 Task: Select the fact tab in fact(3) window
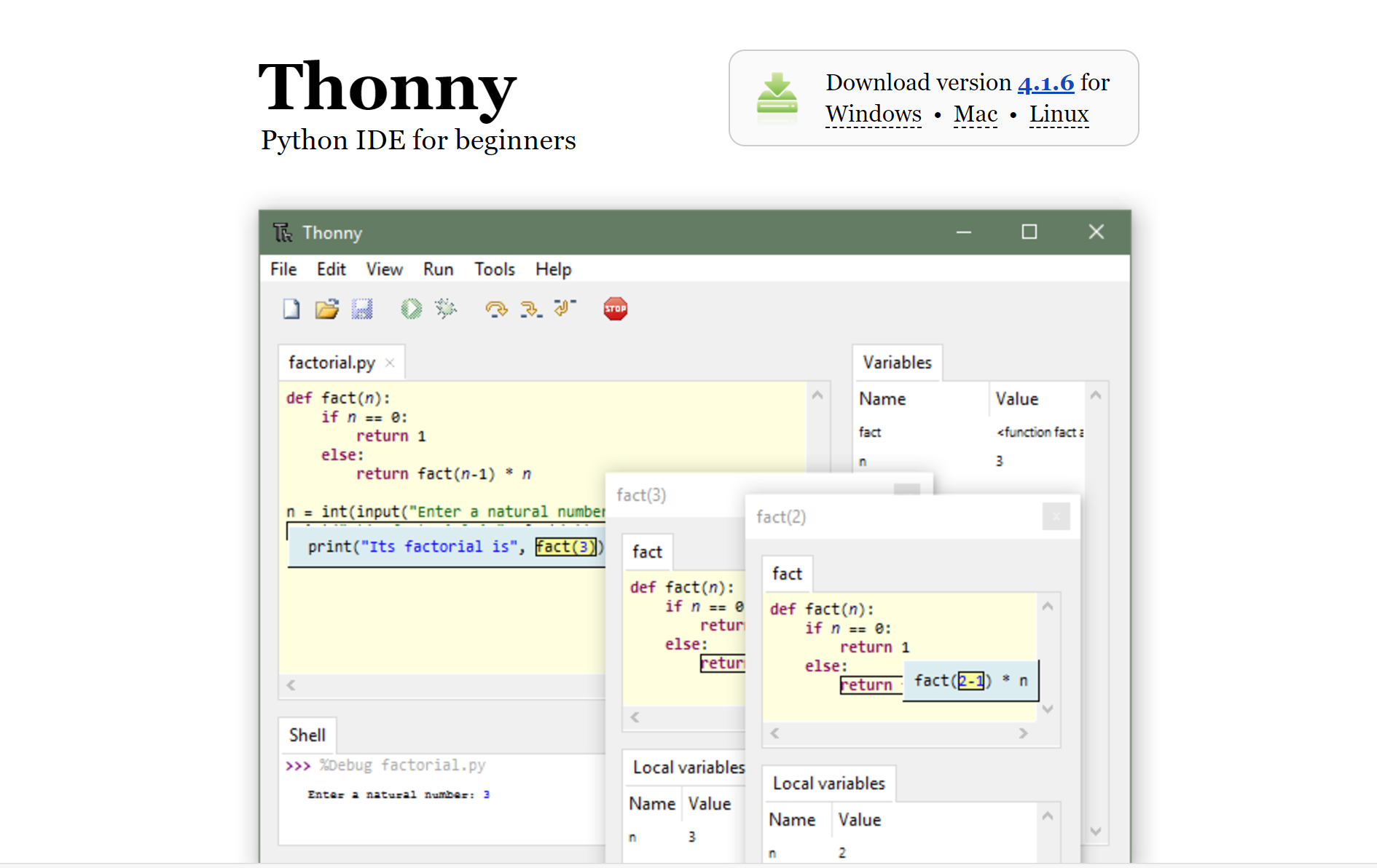point(648,552)
